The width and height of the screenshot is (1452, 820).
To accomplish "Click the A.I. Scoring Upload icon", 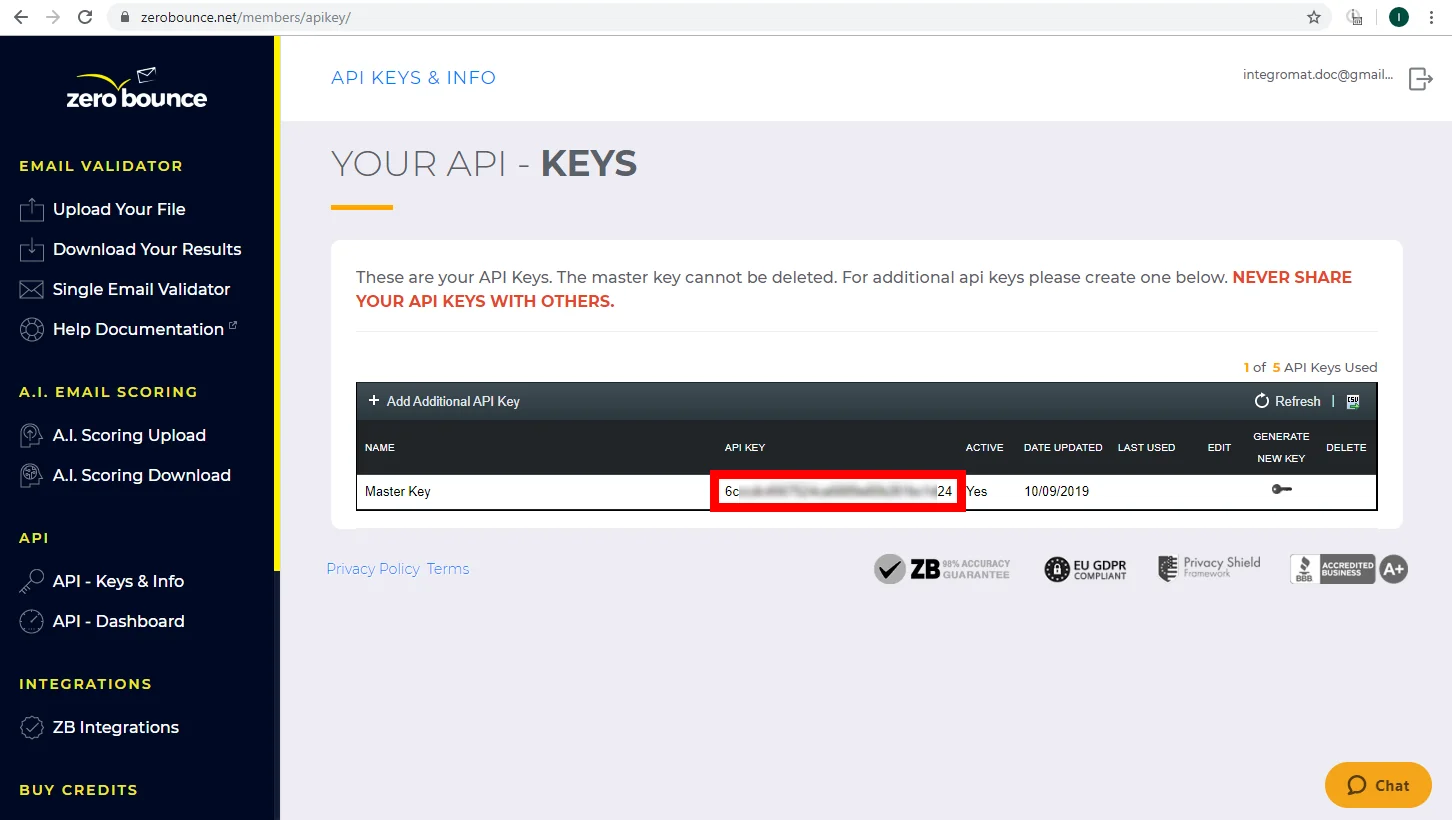I will coord(32,435).
